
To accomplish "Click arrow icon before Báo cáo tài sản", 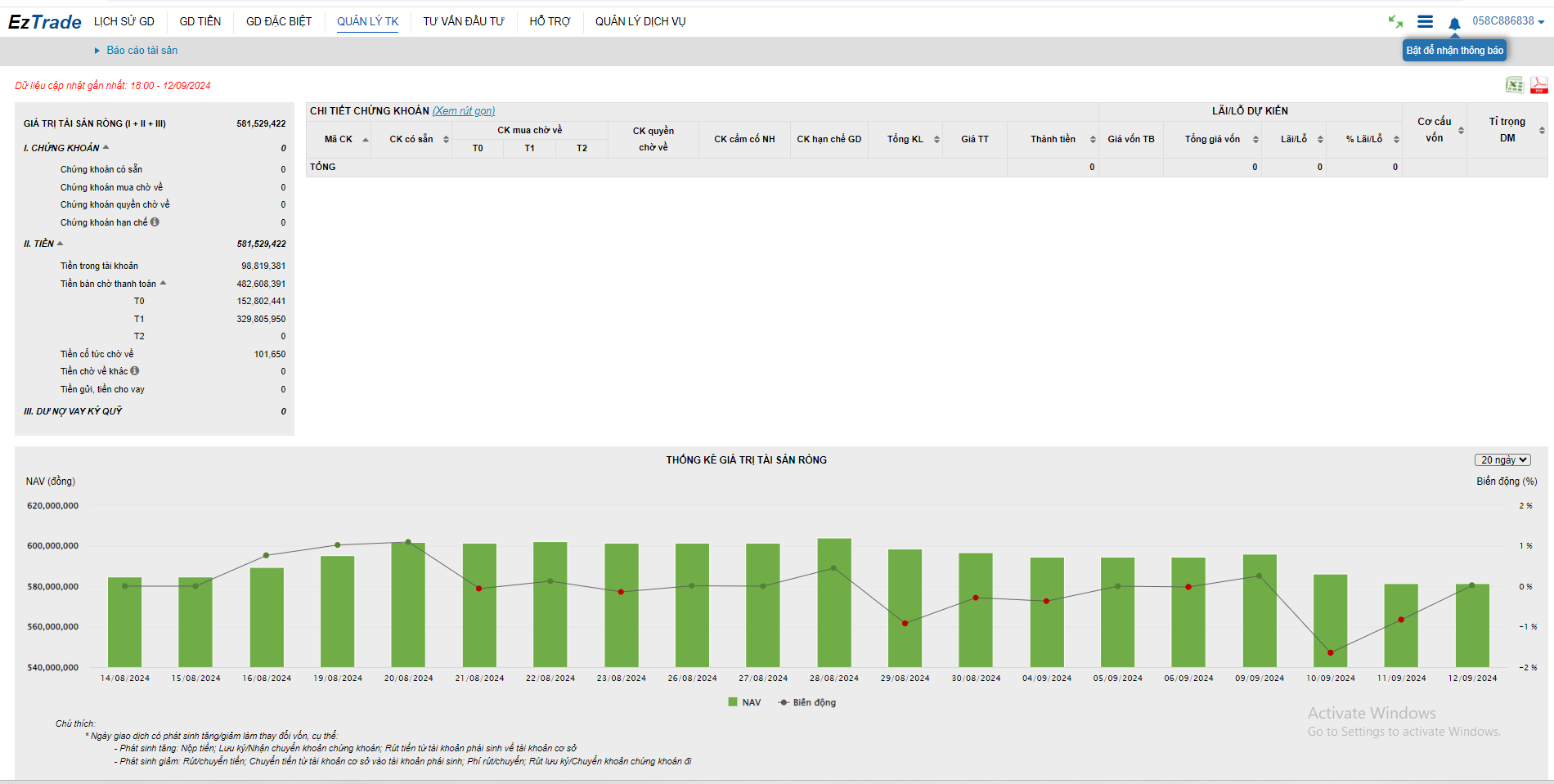I will point(97,51).
